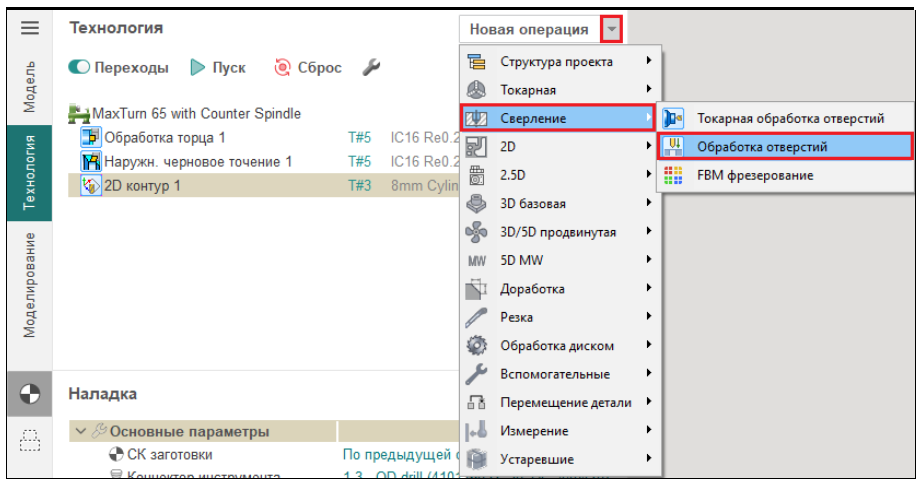Click the hamburger menu icon

click(29, 29)
